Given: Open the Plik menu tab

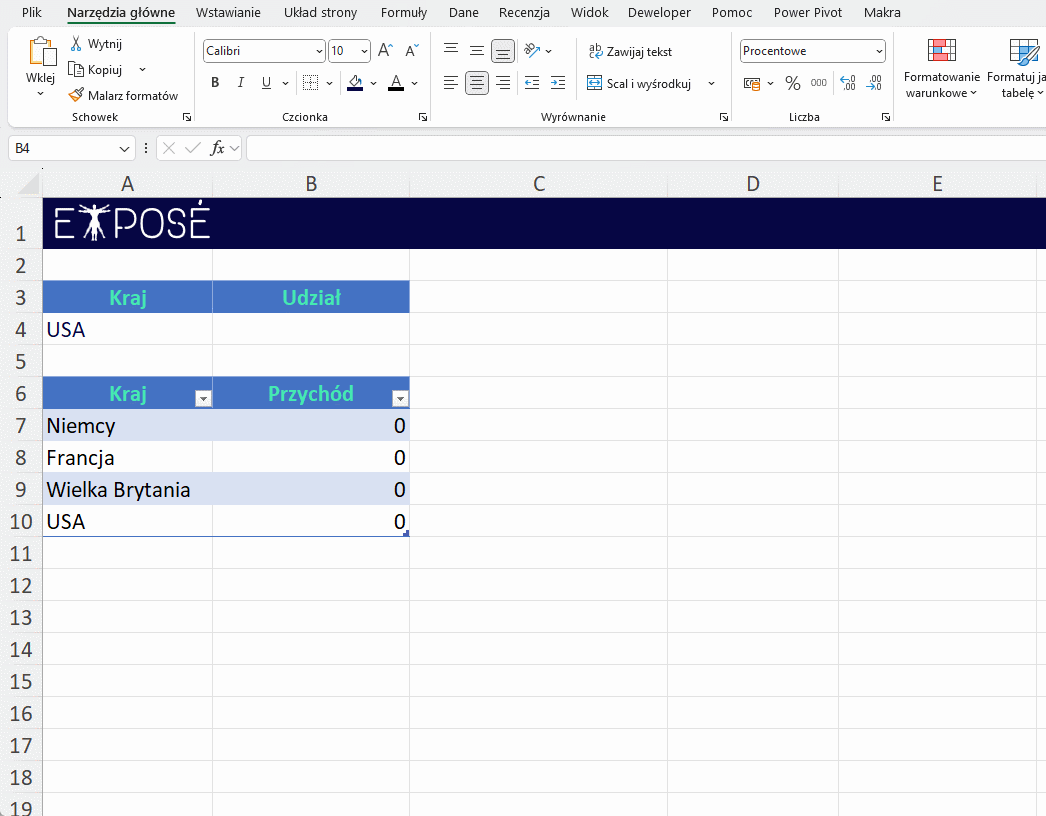Looking at the screenshot, I should tap(31, 12).
